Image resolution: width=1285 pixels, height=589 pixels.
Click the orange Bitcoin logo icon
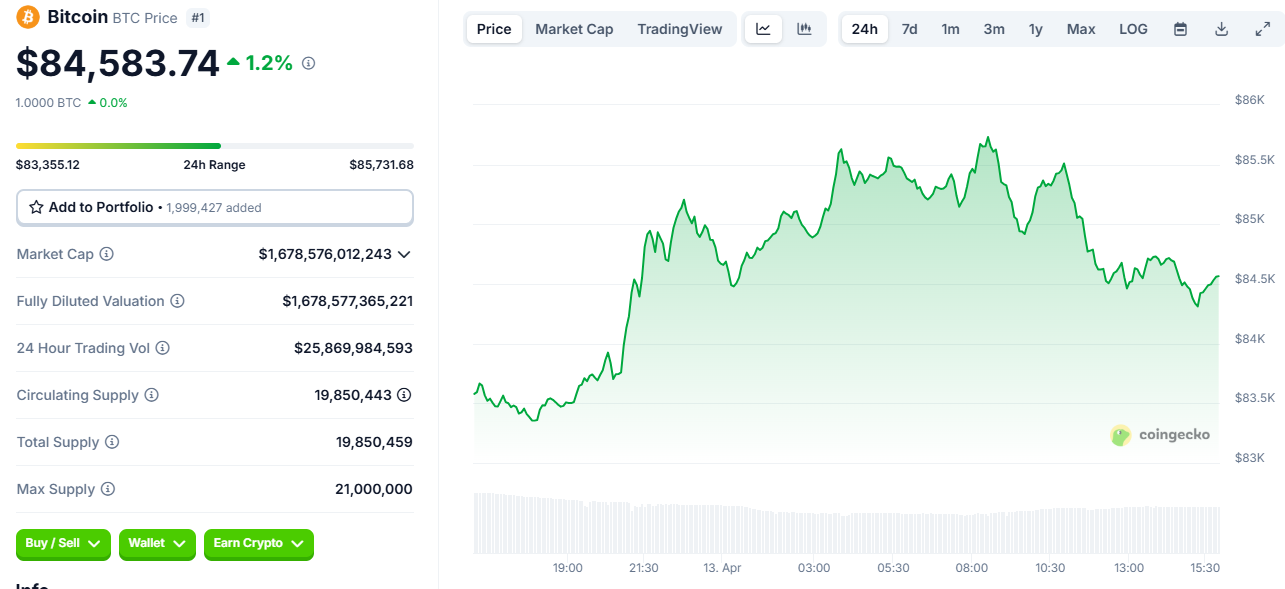[x=28, y=17]
